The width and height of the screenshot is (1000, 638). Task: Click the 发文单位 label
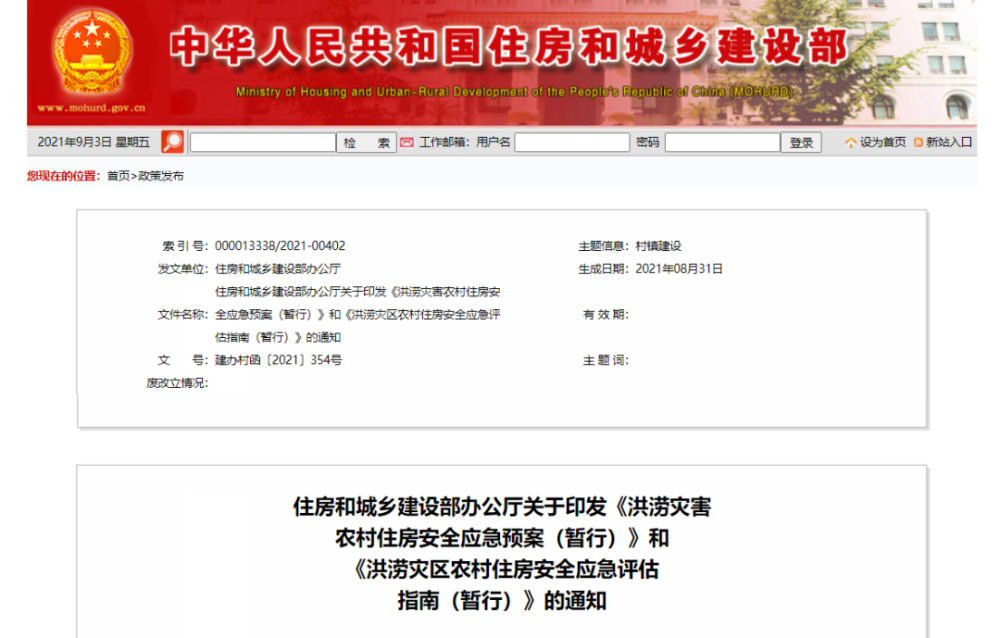[x=183, y=269]
